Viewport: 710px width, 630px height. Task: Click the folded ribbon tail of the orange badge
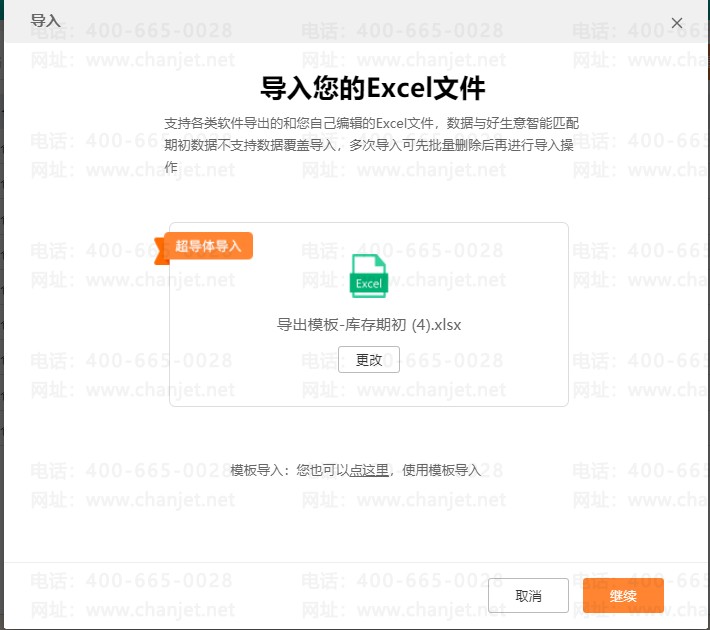coord(159,251)
